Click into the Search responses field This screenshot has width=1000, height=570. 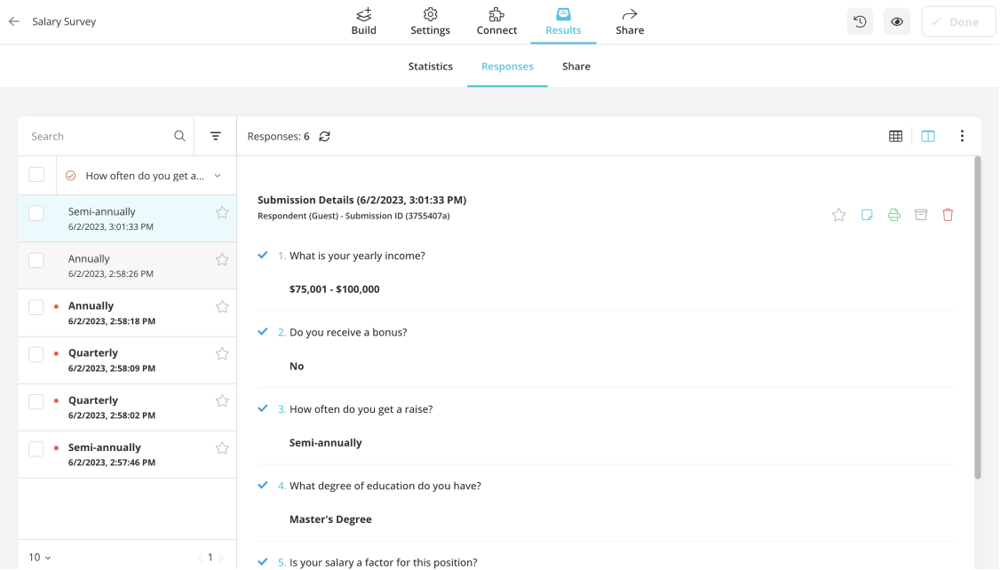(x=98, y=137)
